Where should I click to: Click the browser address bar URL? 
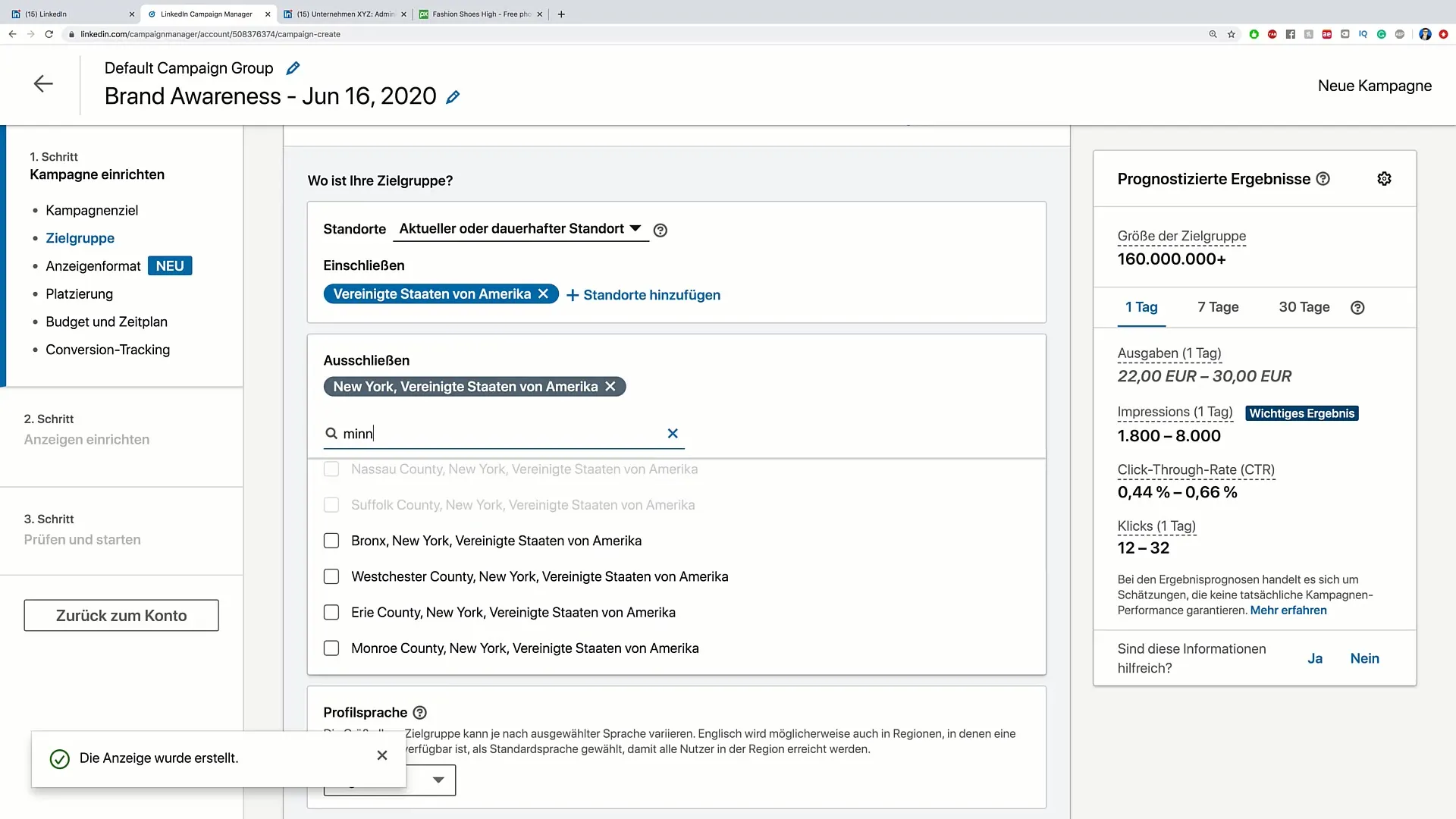pyautogui.click(x=210, y=34)
